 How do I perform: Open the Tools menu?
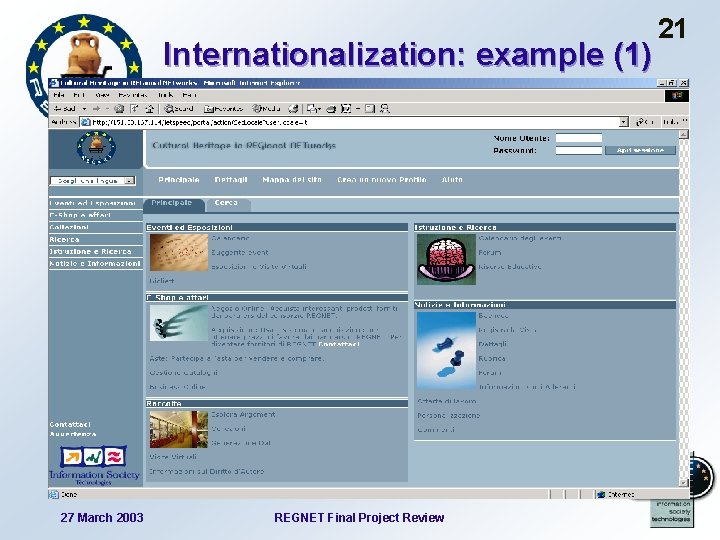pos(165,96)
